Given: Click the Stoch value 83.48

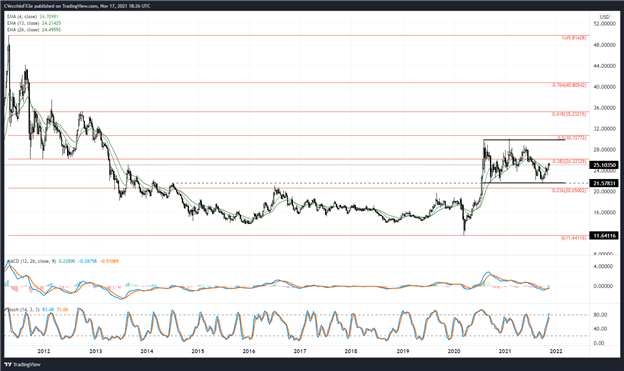Looking at the screenshot, I should click(48, 309).
